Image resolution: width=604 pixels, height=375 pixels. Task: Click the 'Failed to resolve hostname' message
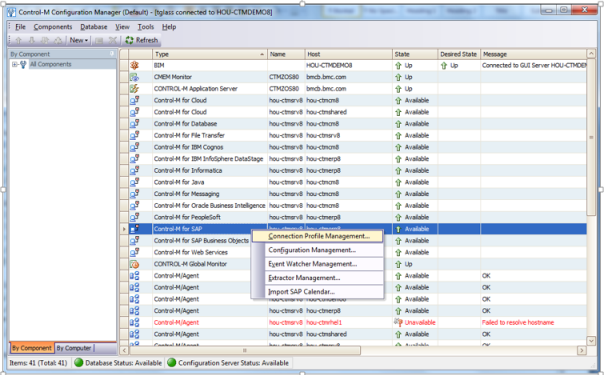[x=518, y=323]
